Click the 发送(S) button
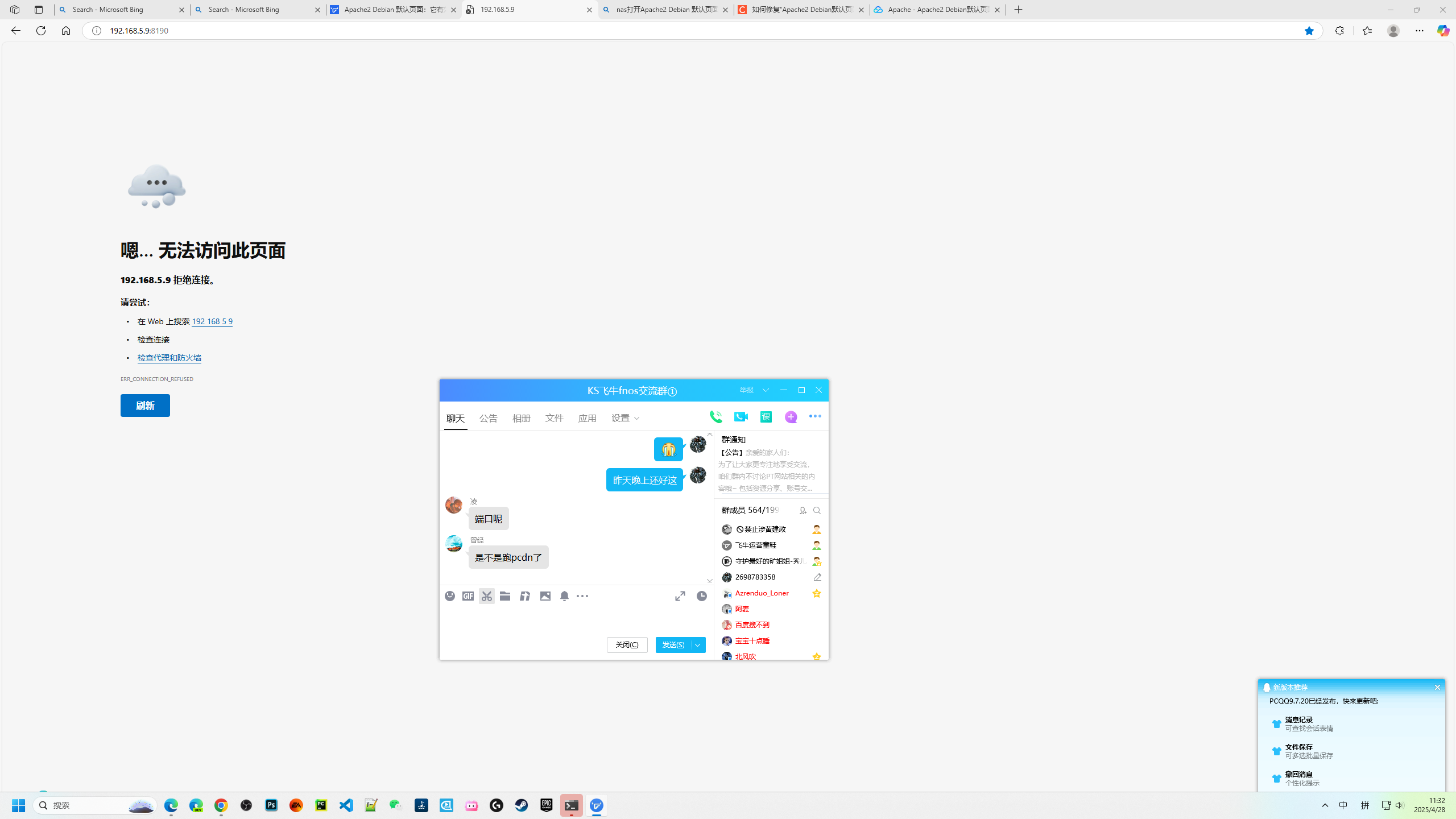The width and height of the screenshot is (1456, 819). point(673,645)
